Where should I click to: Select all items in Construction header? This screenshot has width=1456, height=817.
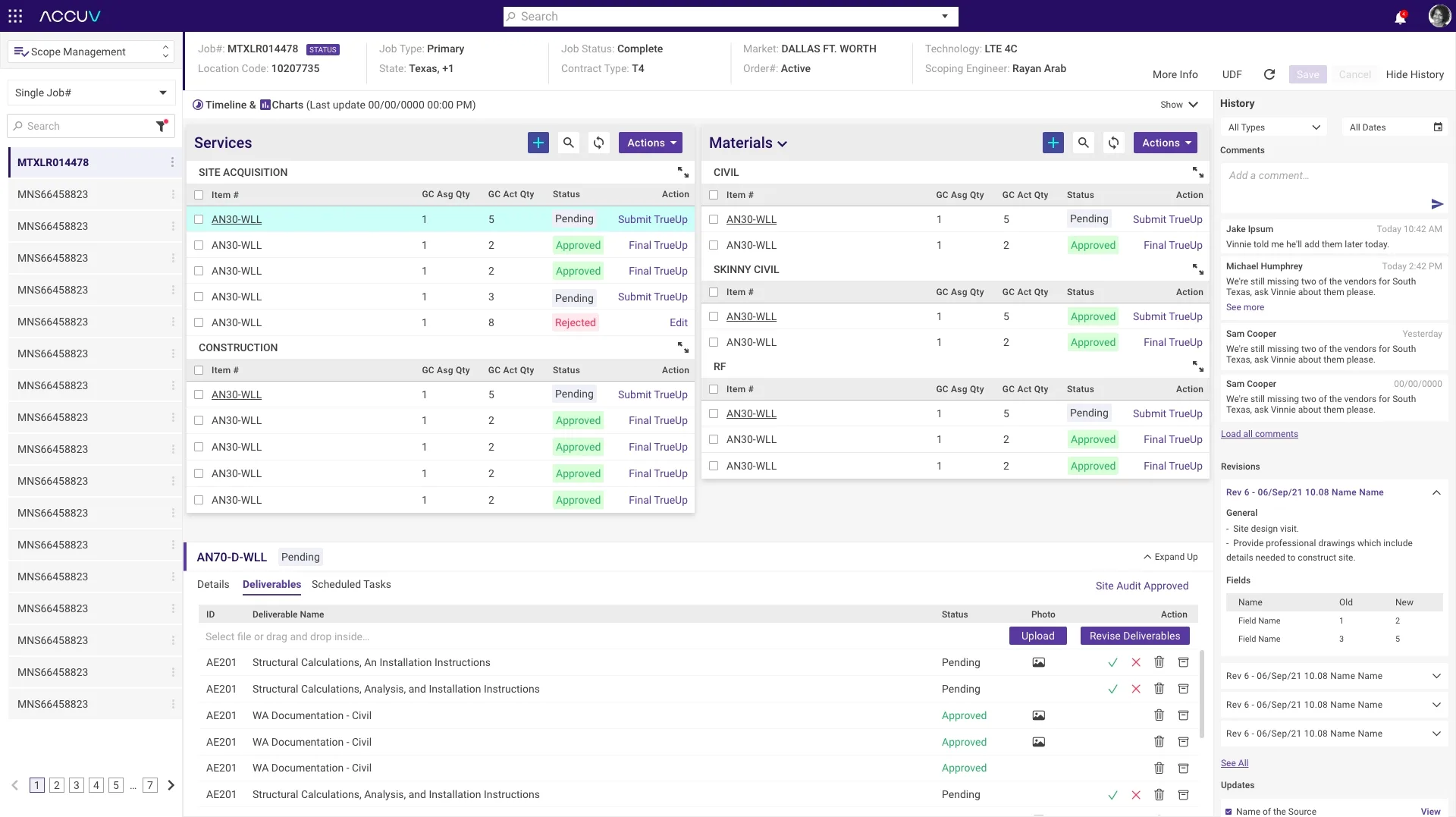(x=199, y=370)
